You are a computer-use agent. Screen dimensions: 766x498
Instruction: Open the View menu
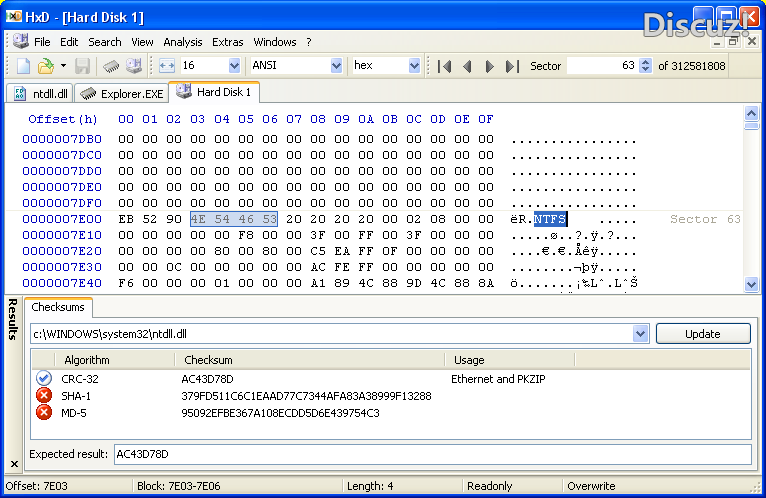[x=142, y=42]
